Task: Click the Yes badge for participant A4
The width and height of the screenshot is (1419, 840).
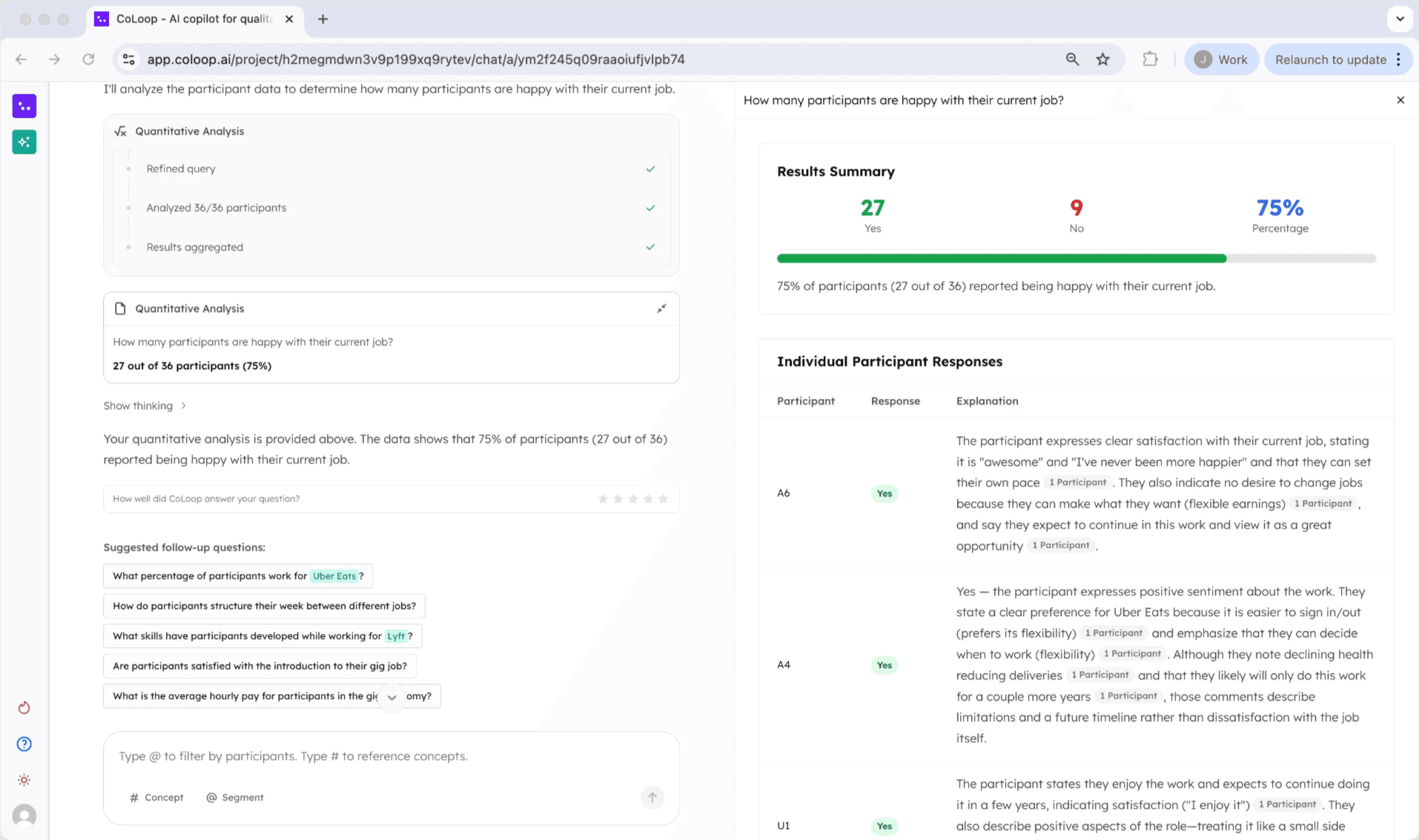Action: click(884, 665)
